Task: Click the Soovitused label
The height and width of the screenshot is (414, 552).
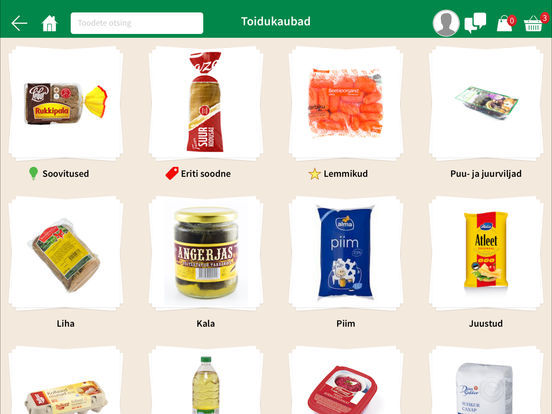Action: 66,174
